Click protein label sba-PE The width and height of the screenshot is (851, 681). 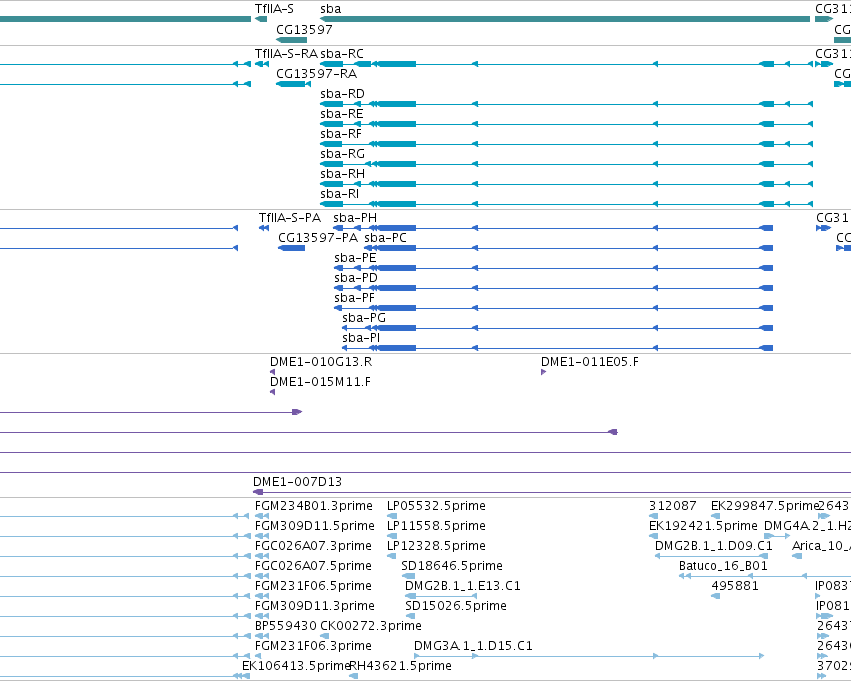[x=355, y=258]
